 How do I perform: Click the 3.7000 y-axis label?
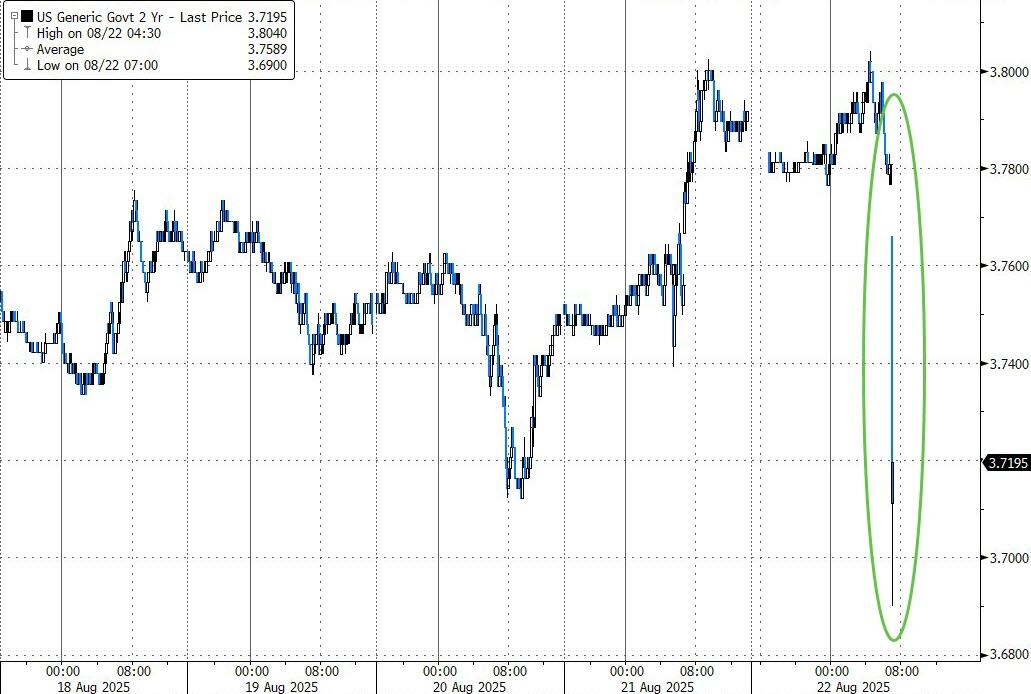click(x=1006, y=558)
